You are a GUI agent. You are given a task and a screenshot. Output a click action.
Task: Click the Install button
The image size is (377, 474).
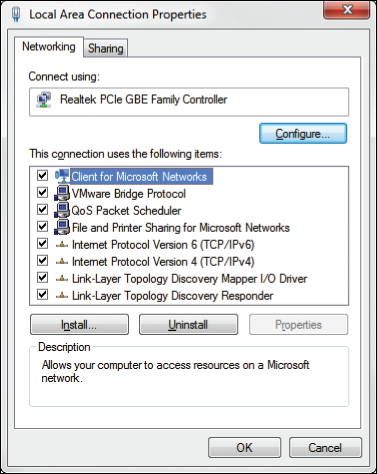click(x=79, y=325)
